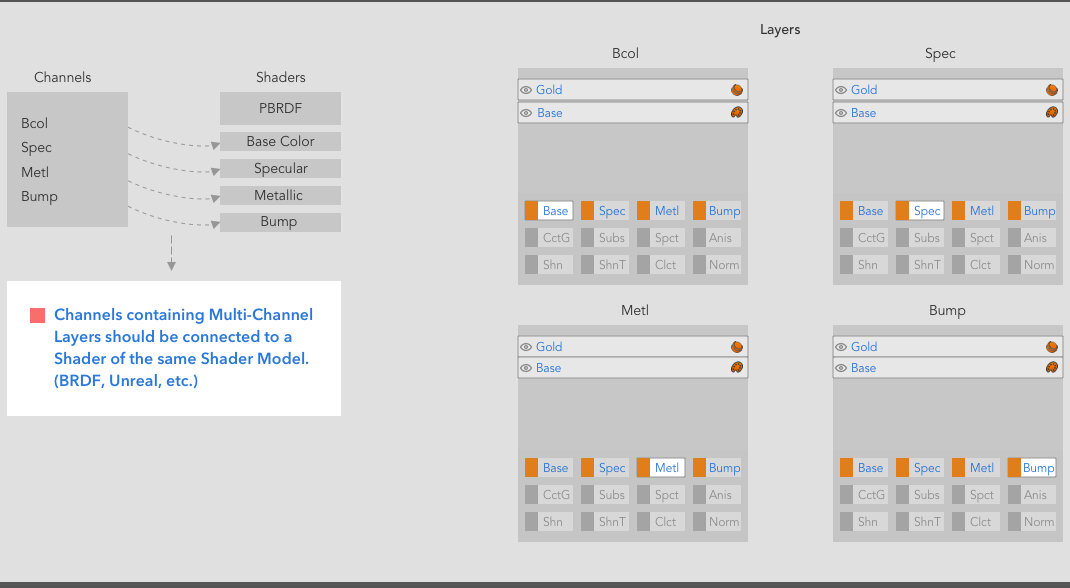Click the paint icon on Gold layer in Metl

tap(736, 346)
